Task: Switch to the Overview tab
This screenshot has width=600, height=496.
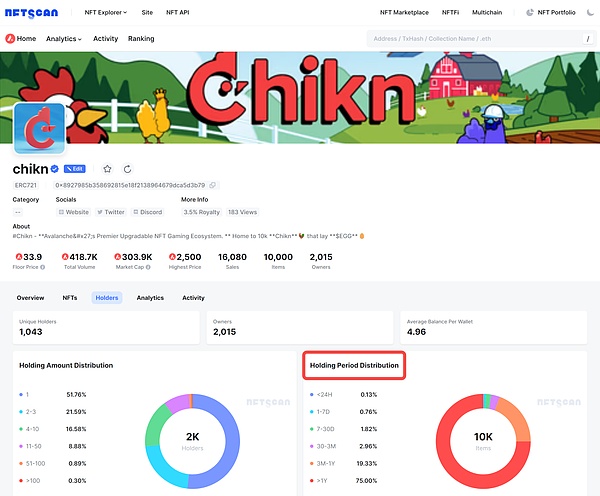Action: pyautogui.click(x=30, y=297)
